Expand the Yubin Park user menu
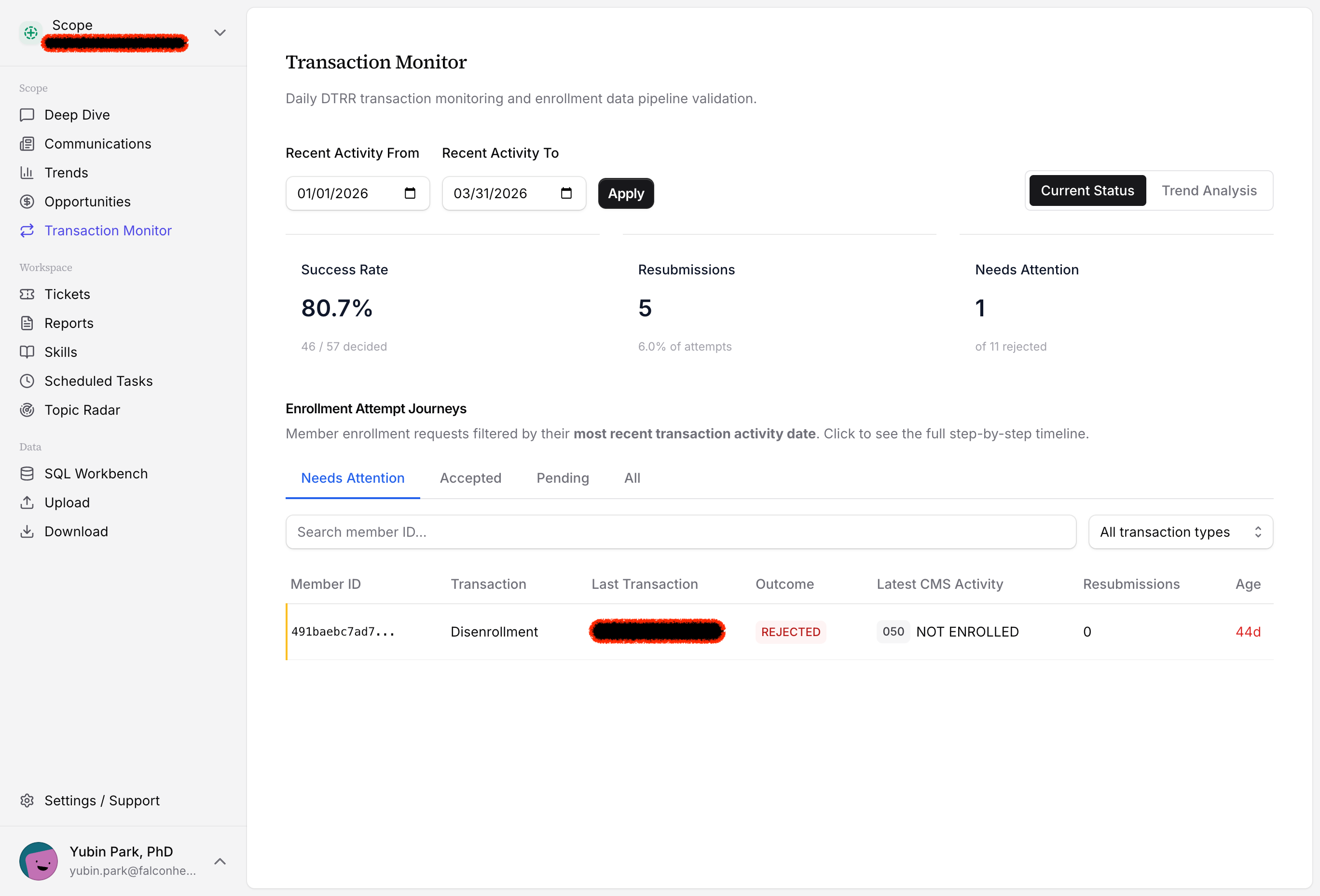This screenshot has width=1320, height=896. click(220, 861)
